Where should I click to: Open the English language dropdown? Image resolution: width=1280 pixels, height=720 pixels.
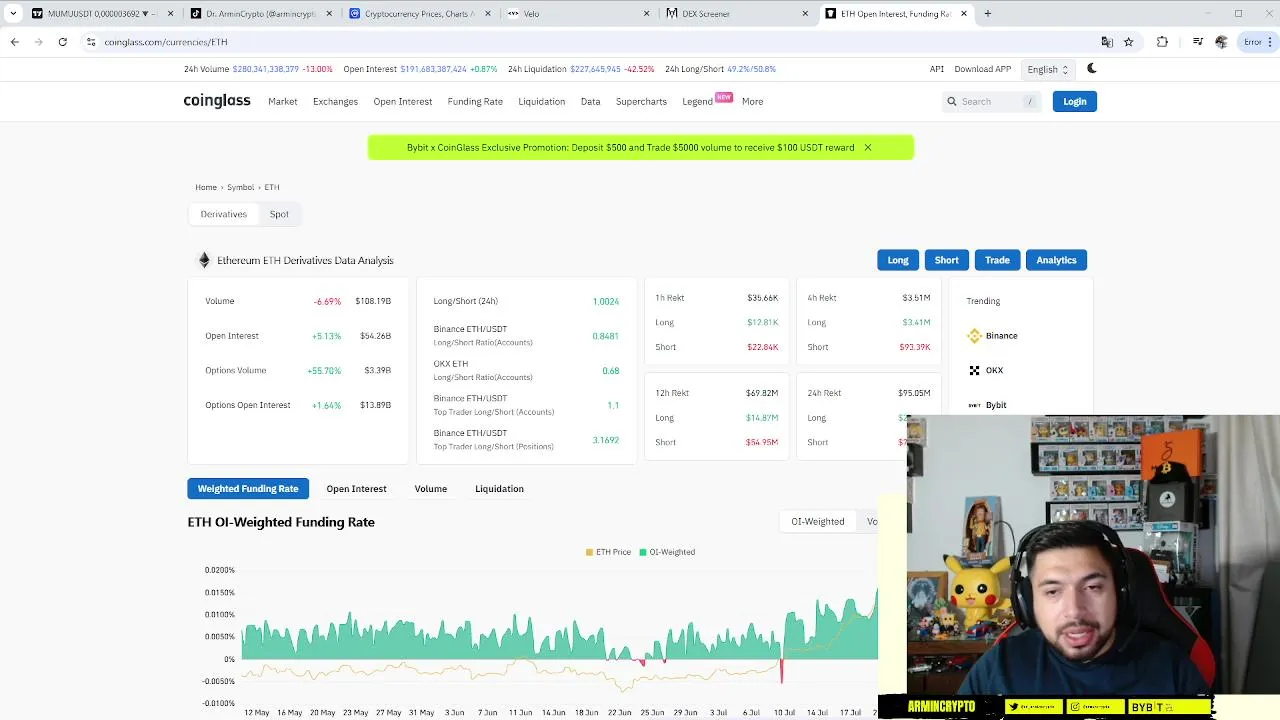point(1048,69)
